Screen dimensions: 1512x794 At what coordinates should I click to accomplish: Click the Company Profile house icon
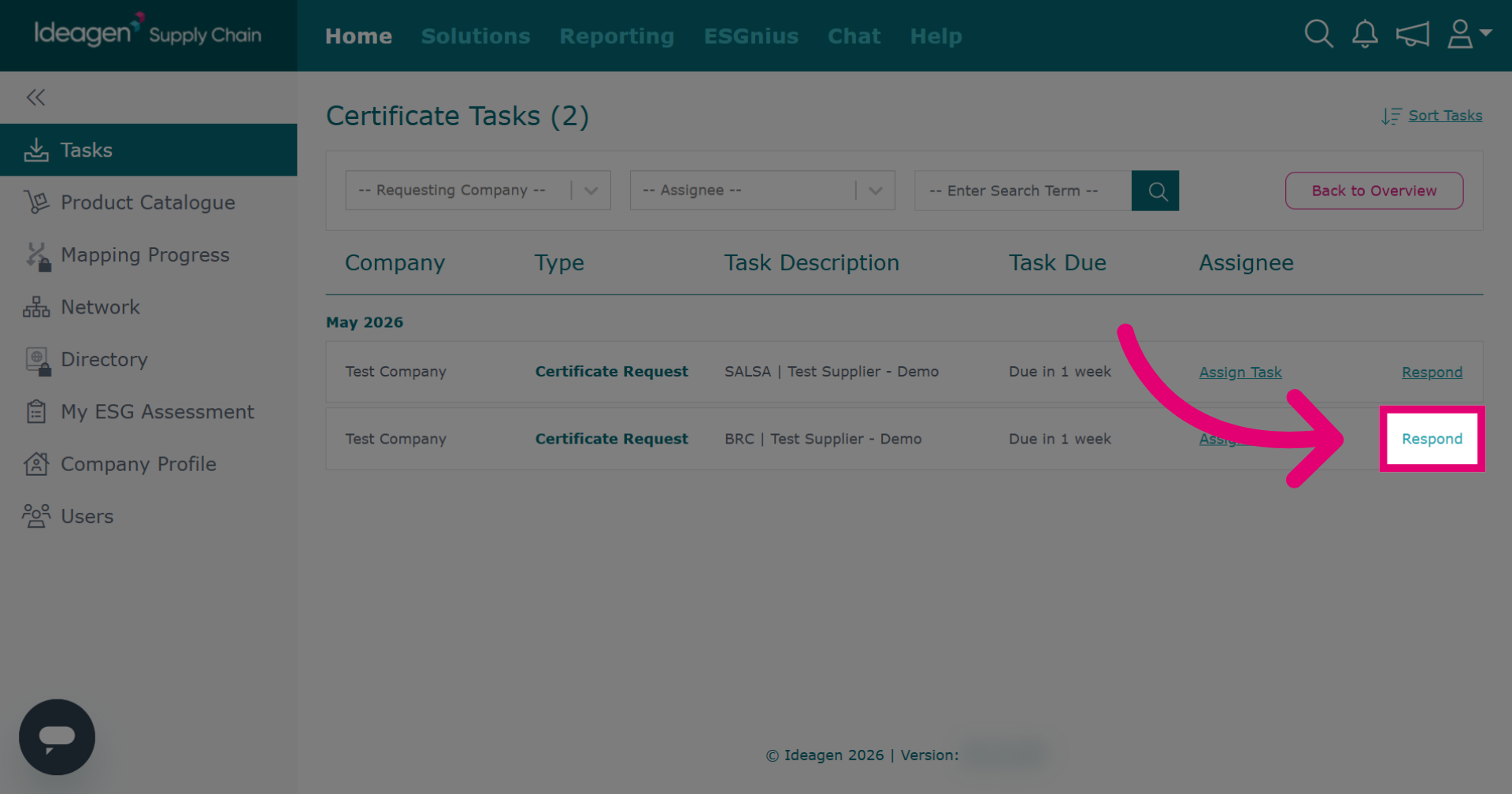36,464
